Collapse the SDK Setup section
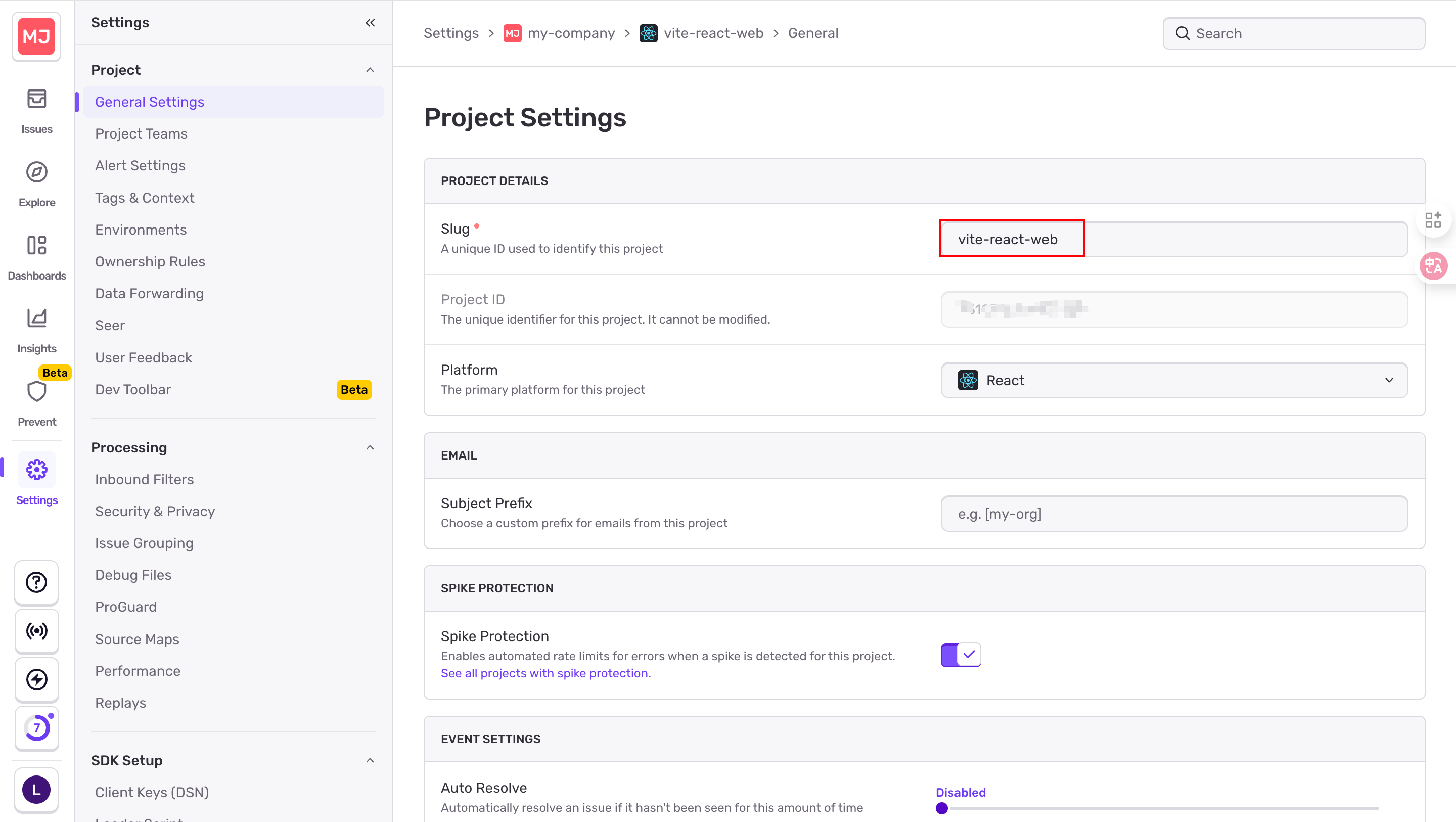The width and height of the screenshot is (1456, 822). [x=370, y=760]
